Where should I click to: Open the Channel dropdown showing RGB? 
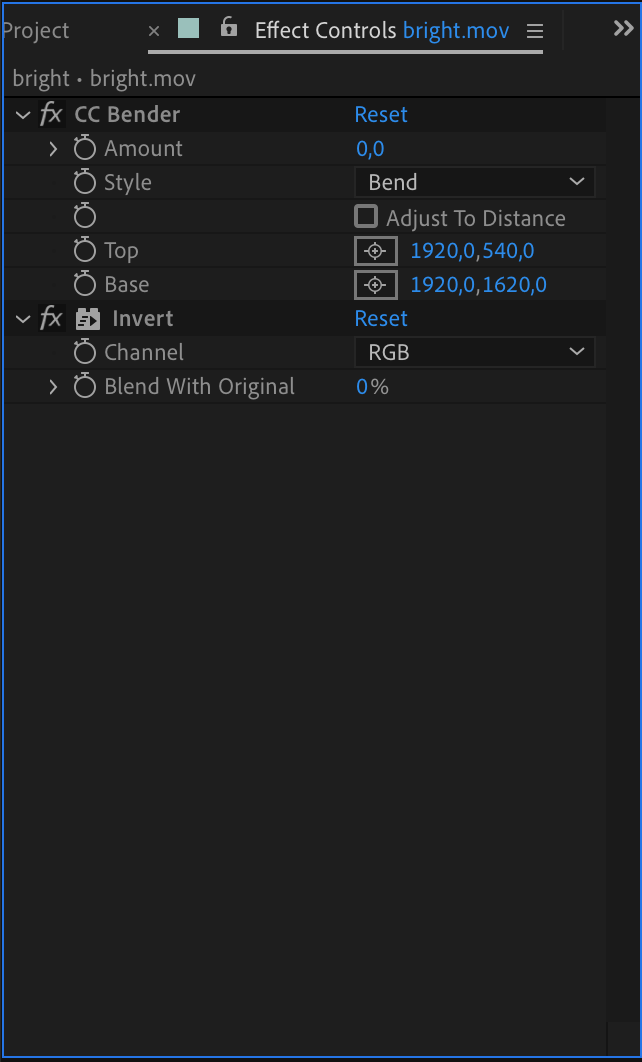click(x=475, y=353)
